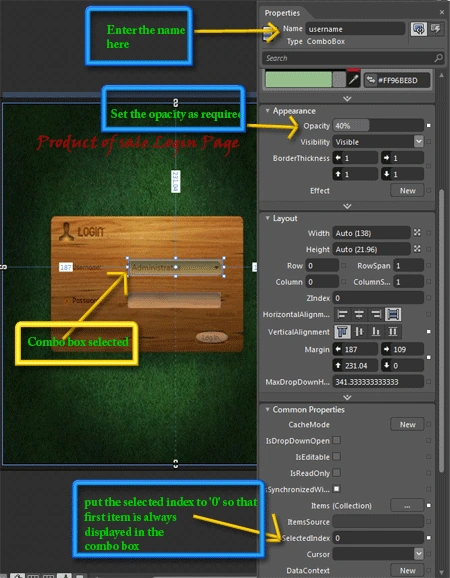Set VerticalAlignment to Top
The image size is (450, 578).
(342, 332)
